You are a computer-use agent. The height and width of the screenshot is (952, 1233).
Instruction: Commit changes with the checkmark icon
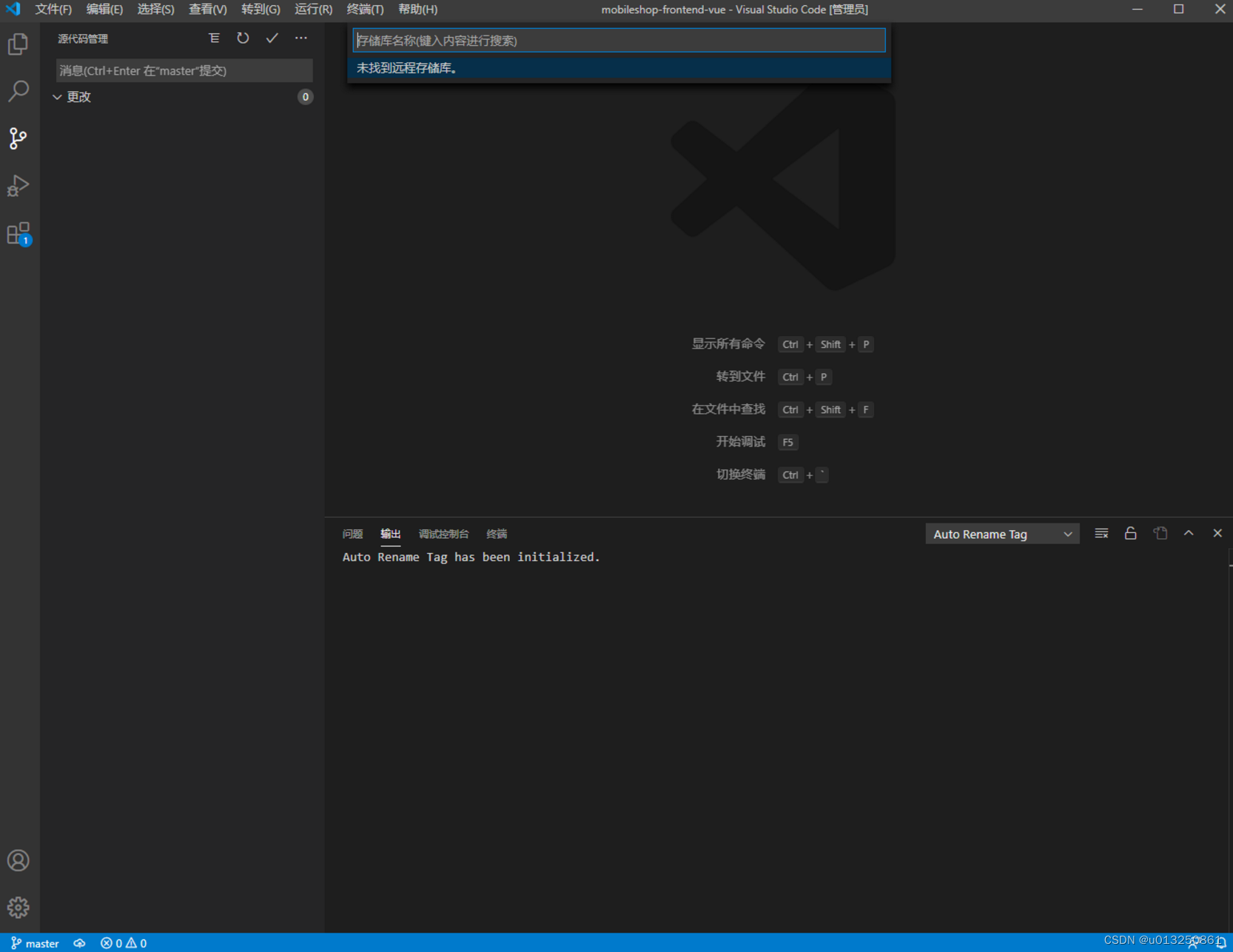coord(272,38)
